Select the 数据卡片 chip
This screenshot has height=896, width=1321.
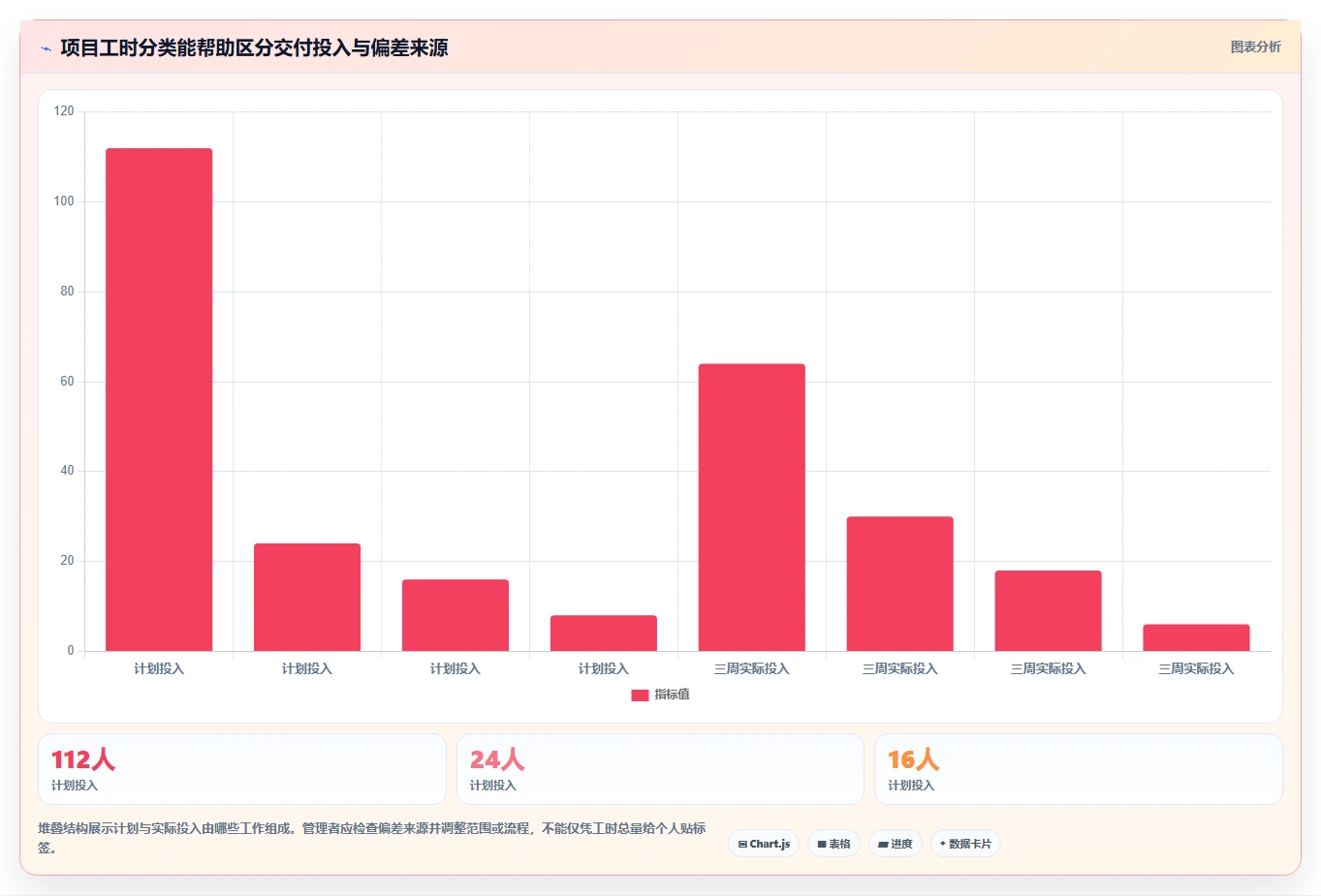[965, 844]
